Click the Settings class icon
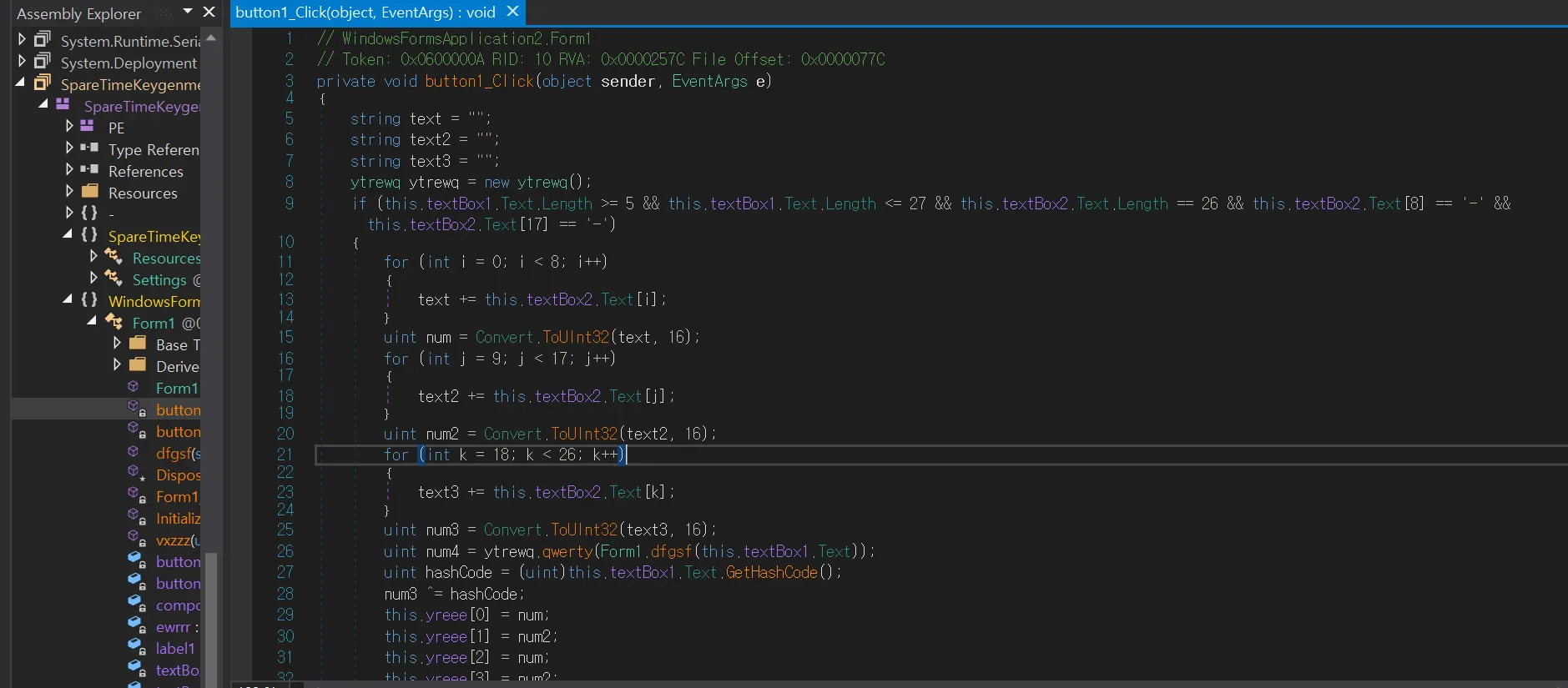 tap(113, 279)
